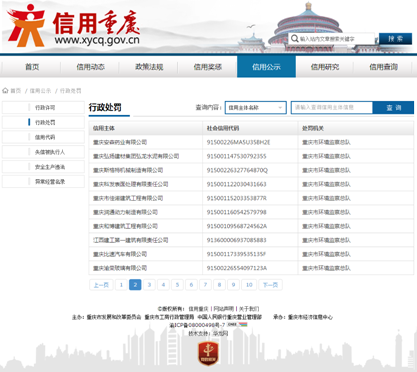Go to next page with 下一页
Screen dimensions: 417x372
[270, 285]
